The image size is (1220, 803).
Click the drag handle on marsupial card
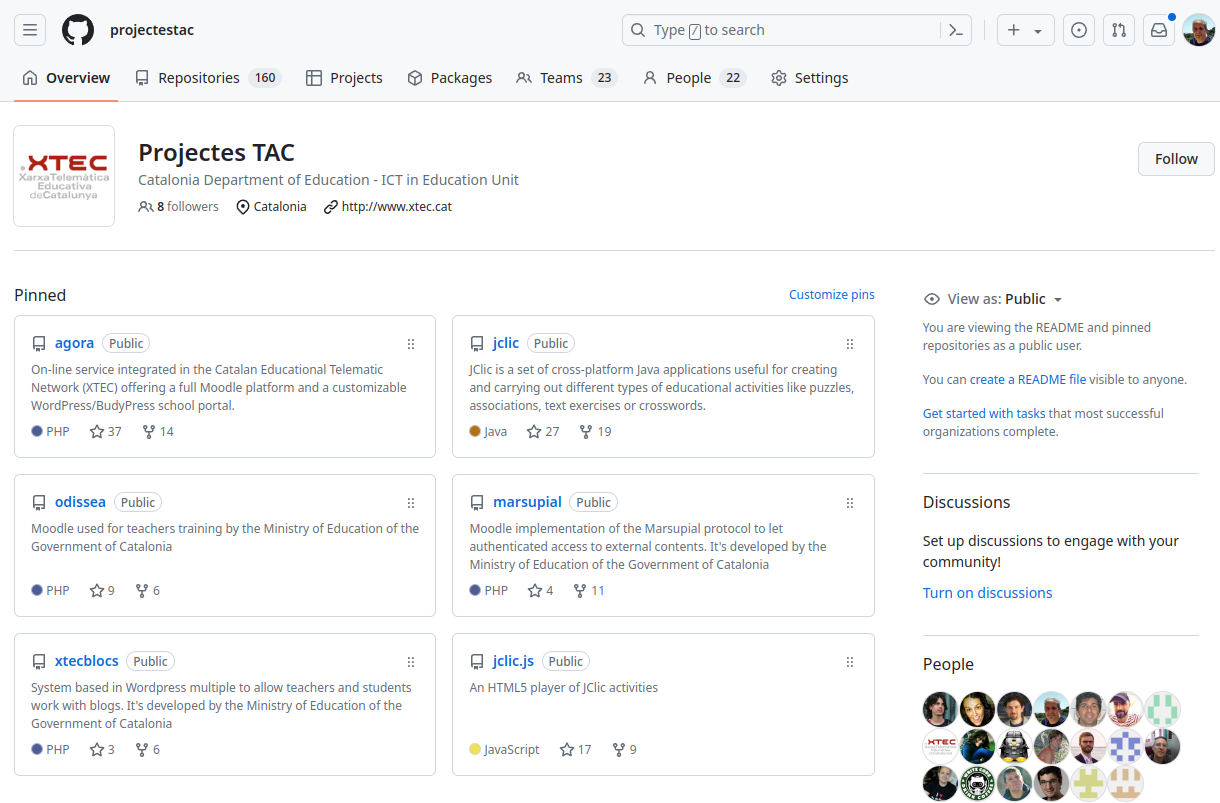850,503
